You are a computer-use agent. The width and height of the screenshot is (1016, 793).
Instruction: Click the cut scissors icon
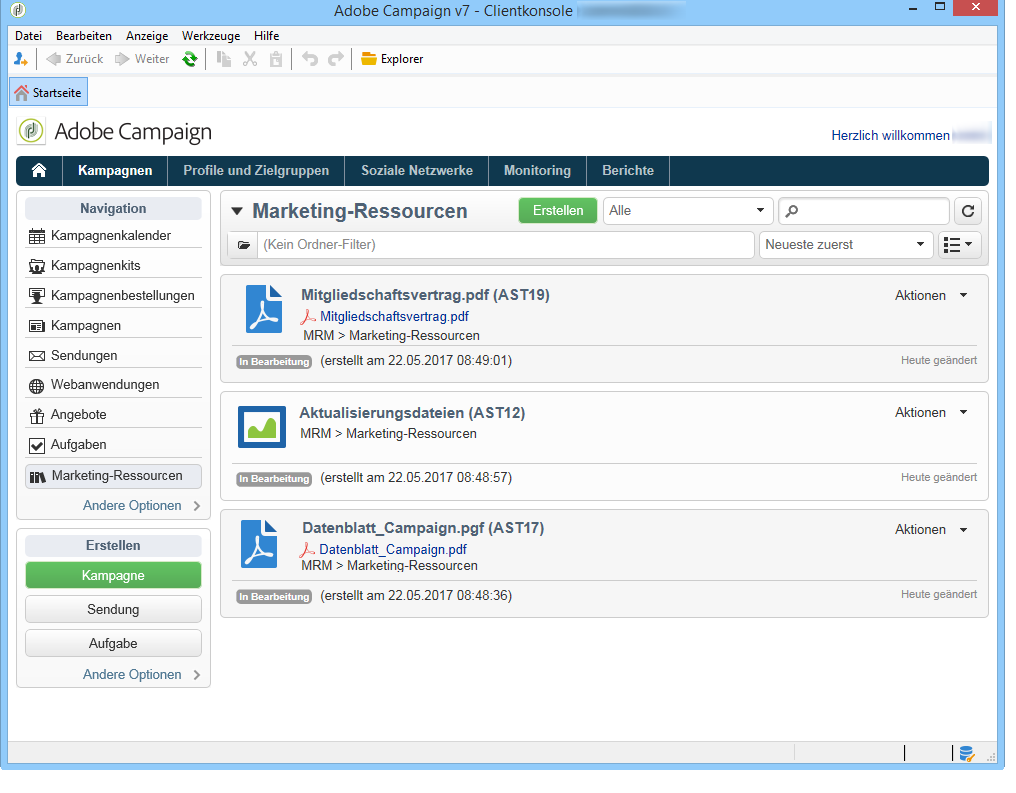(x=249, y=59)
